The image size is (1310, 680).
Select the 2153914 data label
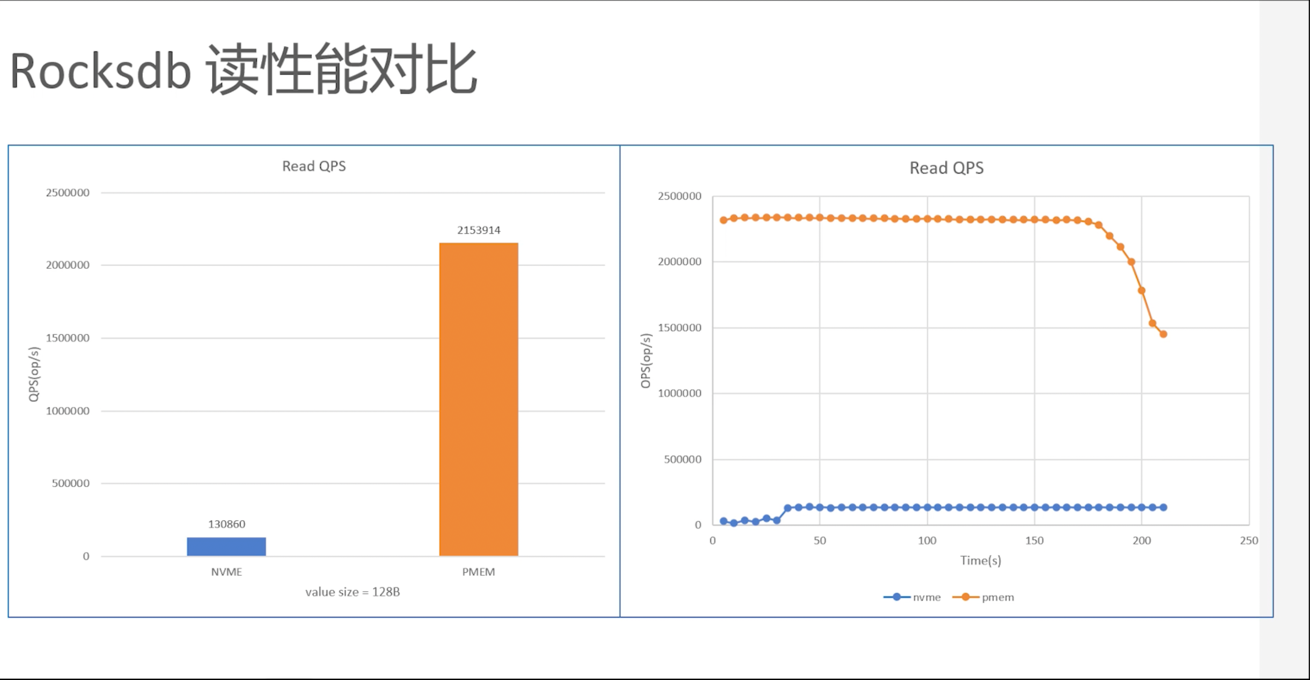pos(479,230)
